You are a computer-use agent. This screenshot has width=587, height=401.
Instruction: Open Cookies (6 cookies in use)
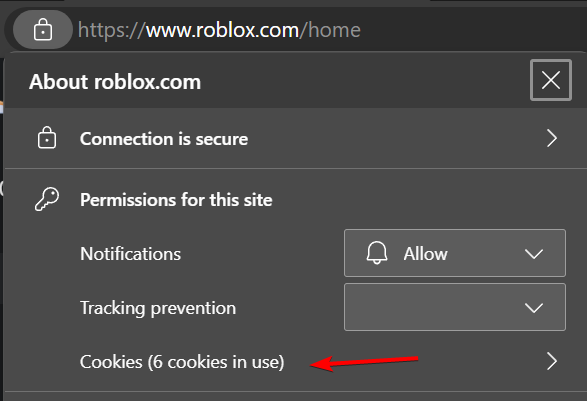coord(292,362)
